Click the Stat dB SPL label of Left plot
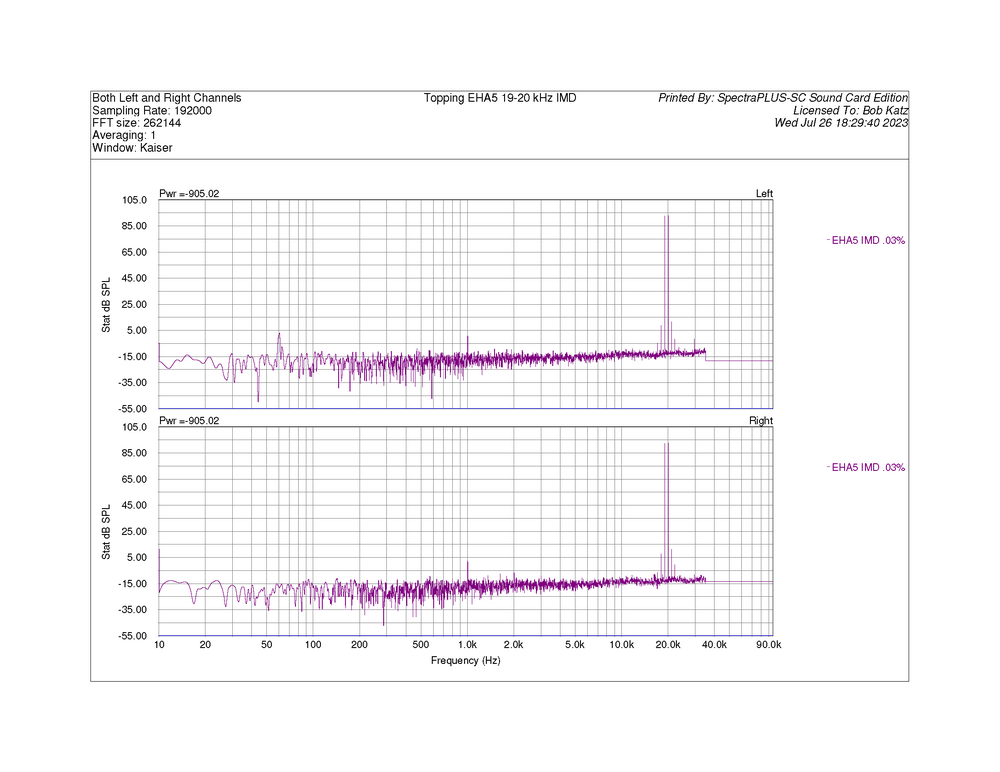 coord(106,304)
